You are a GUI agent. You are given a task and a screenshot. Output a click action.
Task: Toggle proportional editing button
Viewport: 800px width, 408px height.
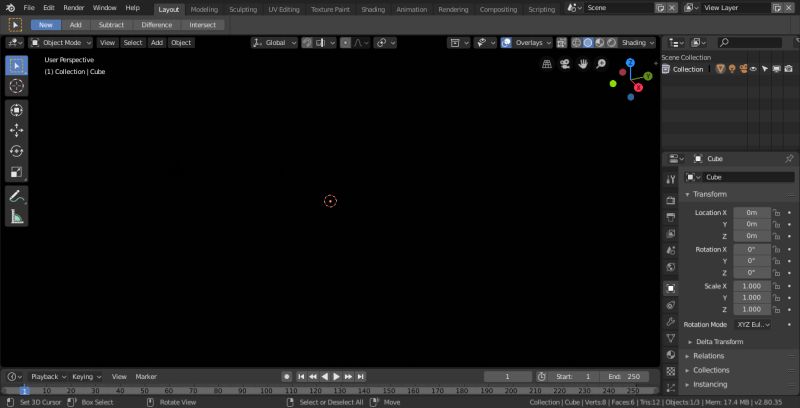tap(346, 43)
